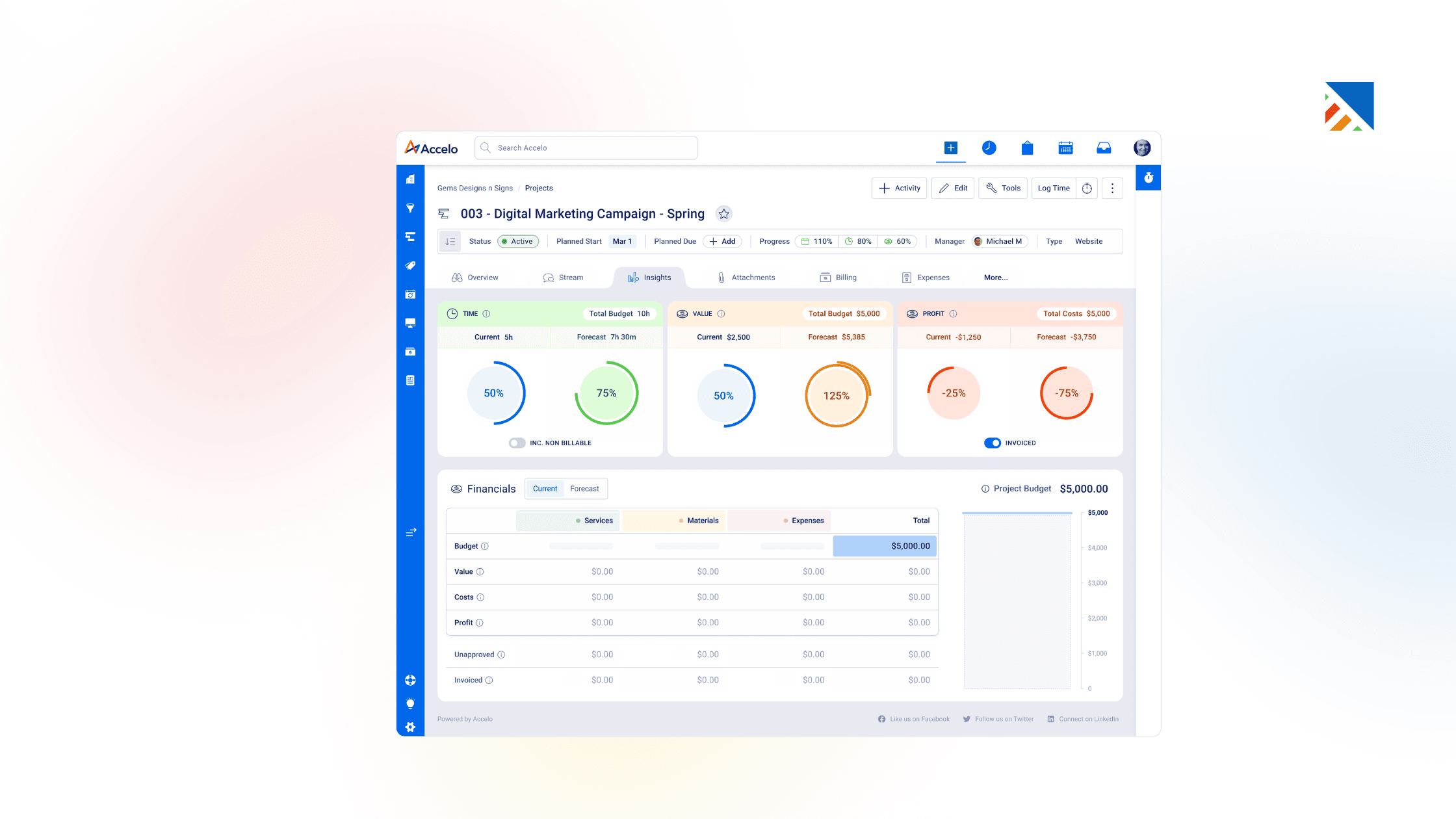Open the calendar schedule icon in top navigation
This screenshot has width=1456, height=819.
pyautogui.click(x=1065, y=148)
